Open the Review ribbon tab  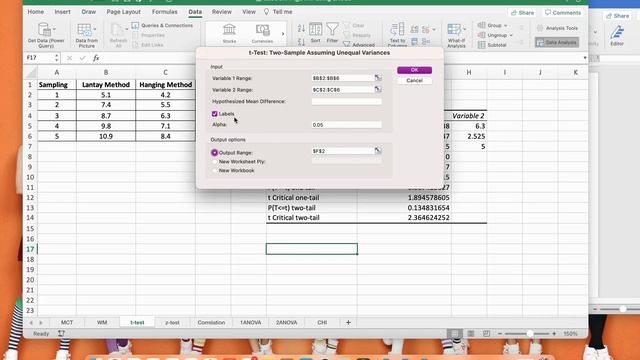click(222, 12)
